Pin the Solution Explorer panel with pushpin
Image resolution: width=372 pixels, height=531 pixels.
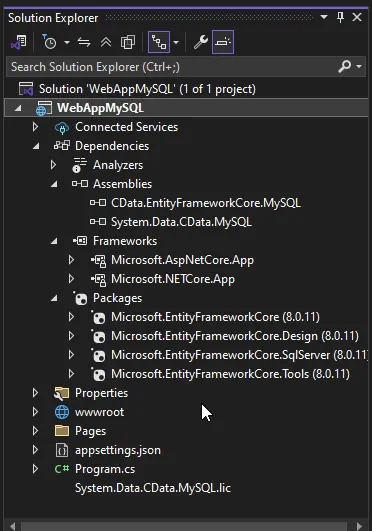click(x=340, y=17)
